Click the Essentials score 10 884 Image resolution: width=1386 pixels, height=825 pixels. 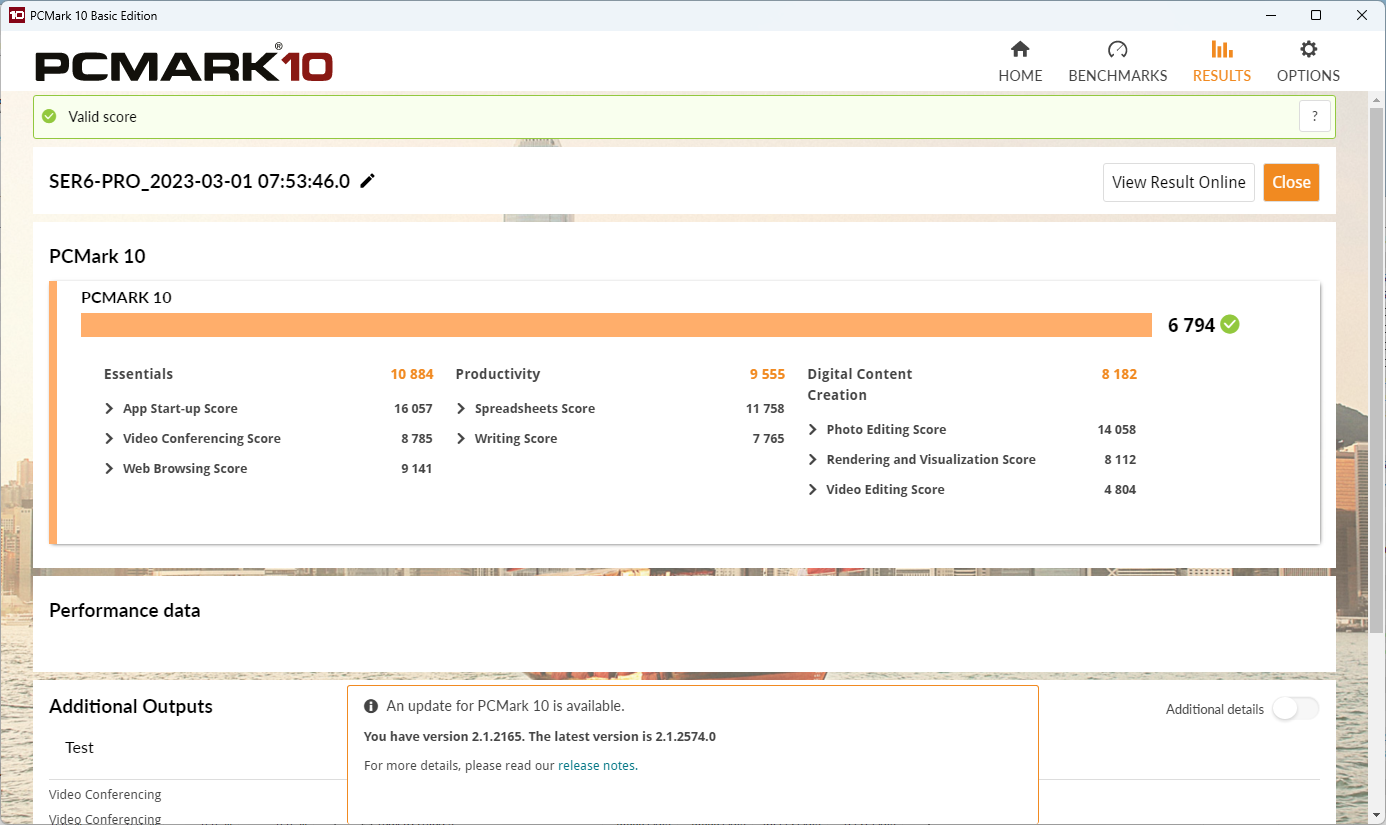pyautogui.click(x=412, y=374)
